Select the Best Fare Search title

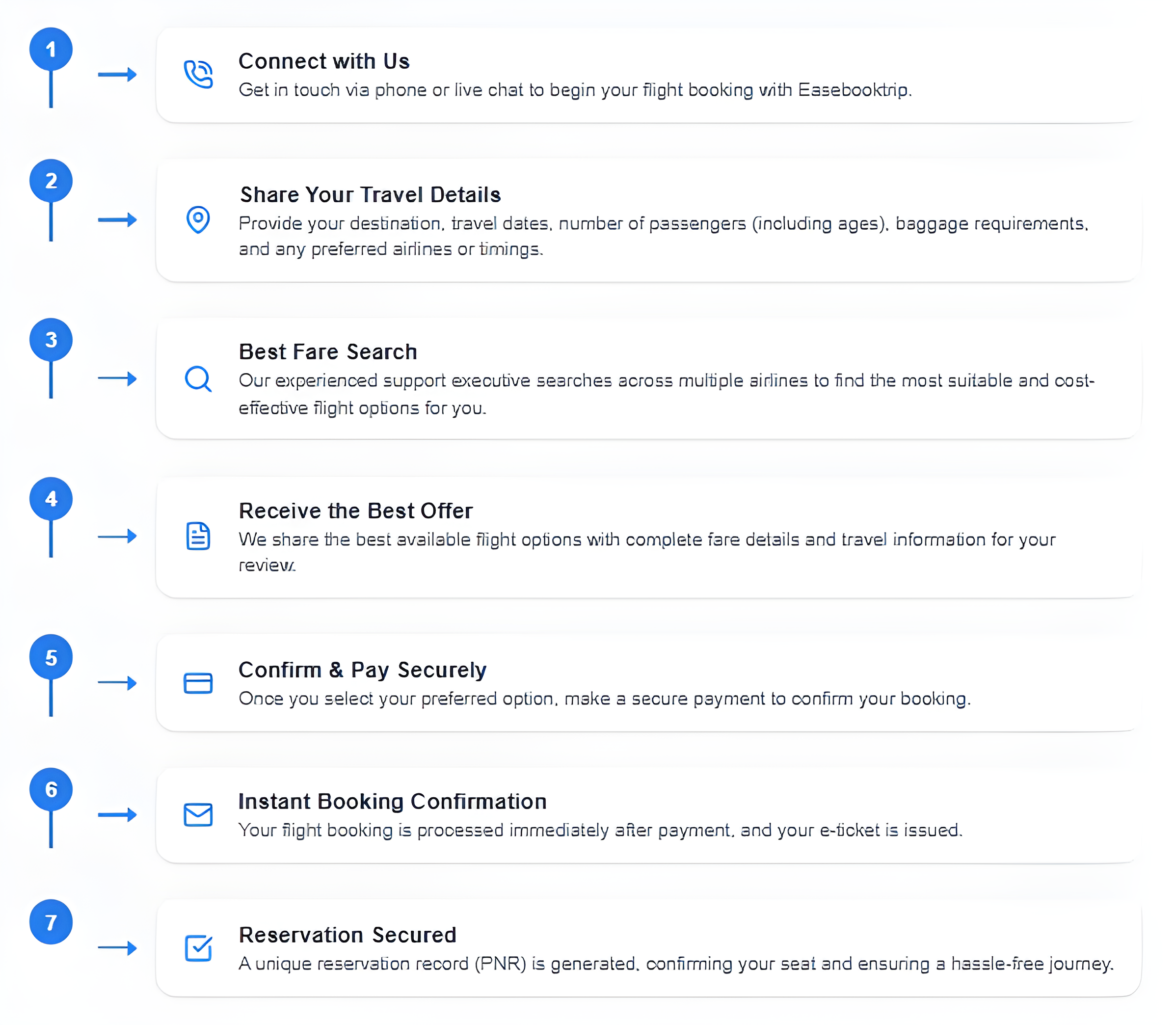(328, 352)
